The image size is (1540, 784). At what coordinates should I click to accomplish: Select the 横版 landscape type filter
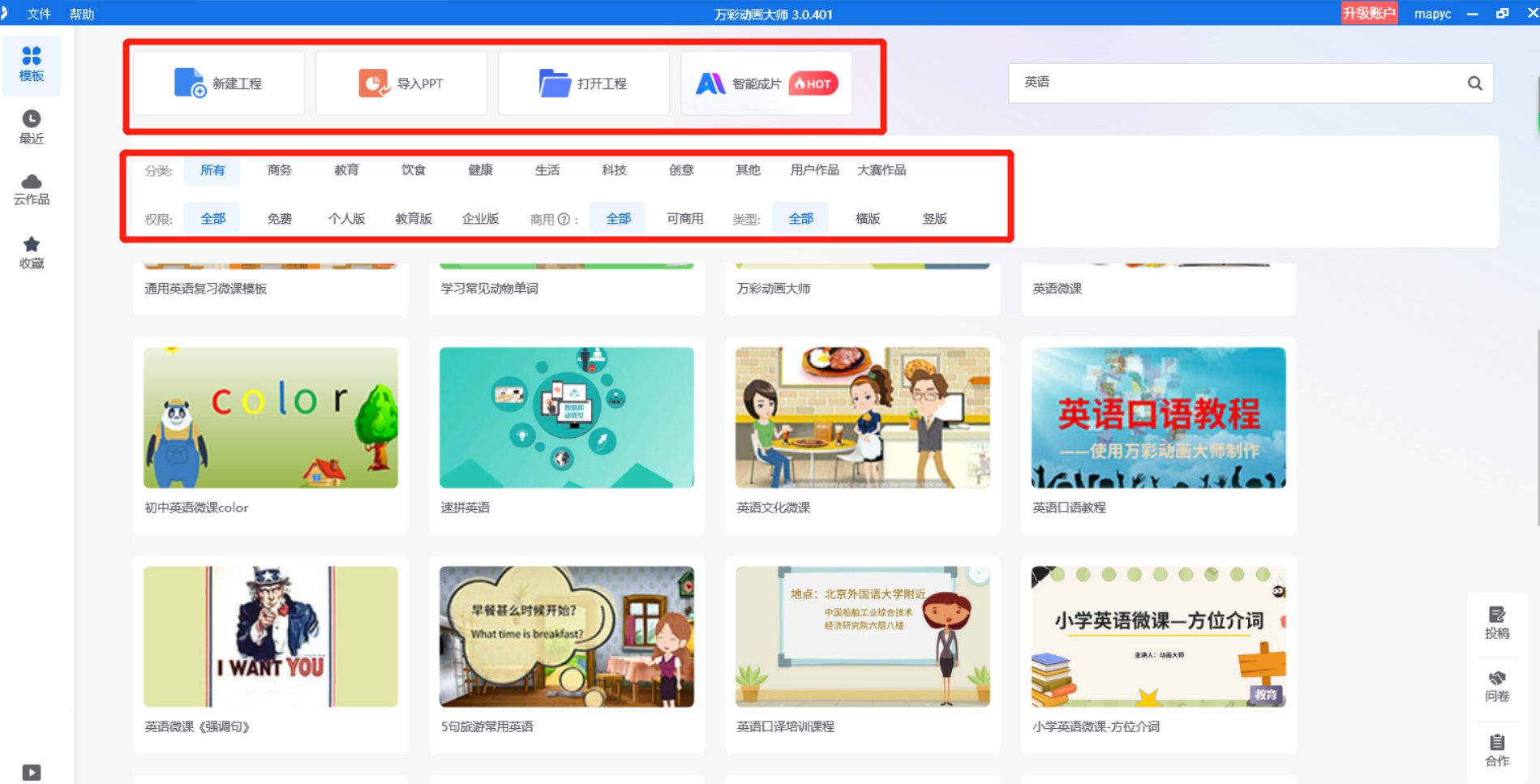coord(868,219)
